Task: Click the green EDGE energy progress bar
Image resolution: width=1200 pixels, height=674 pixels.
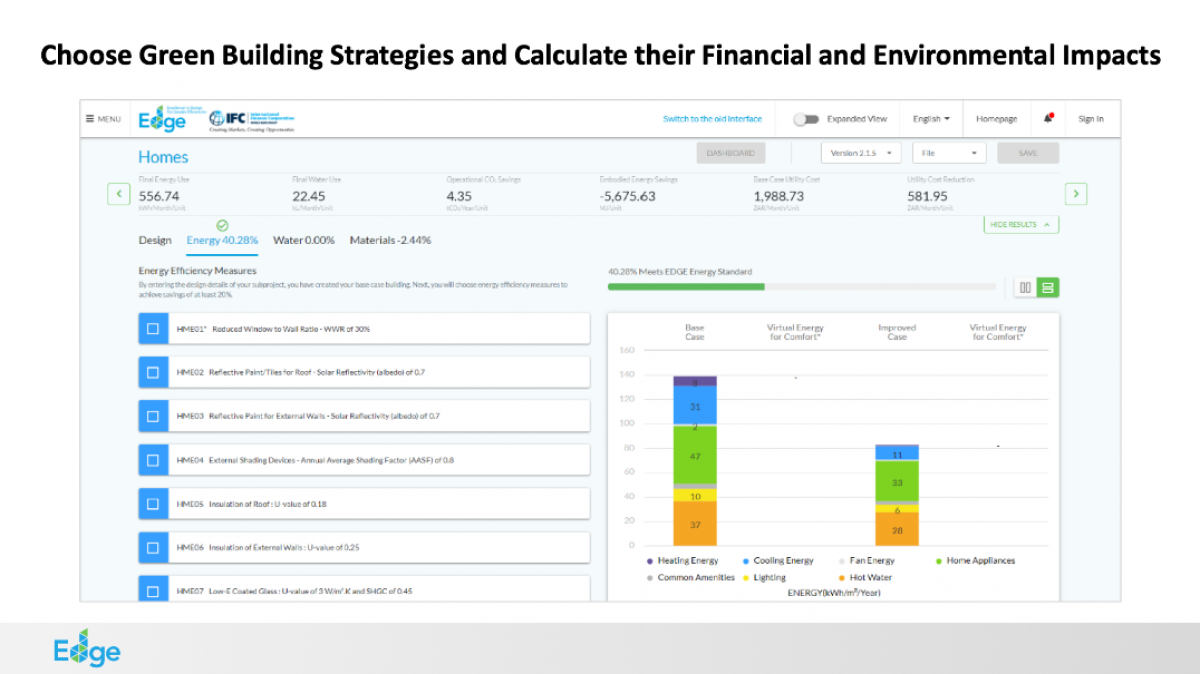Action: point(686,287)
